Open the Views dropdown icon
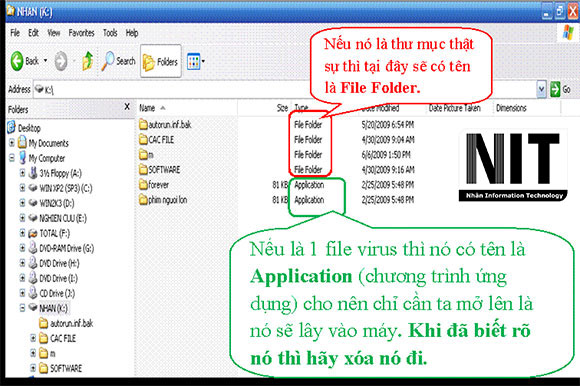This screenshot has height=386, width=580. click(x=195, y=61)
